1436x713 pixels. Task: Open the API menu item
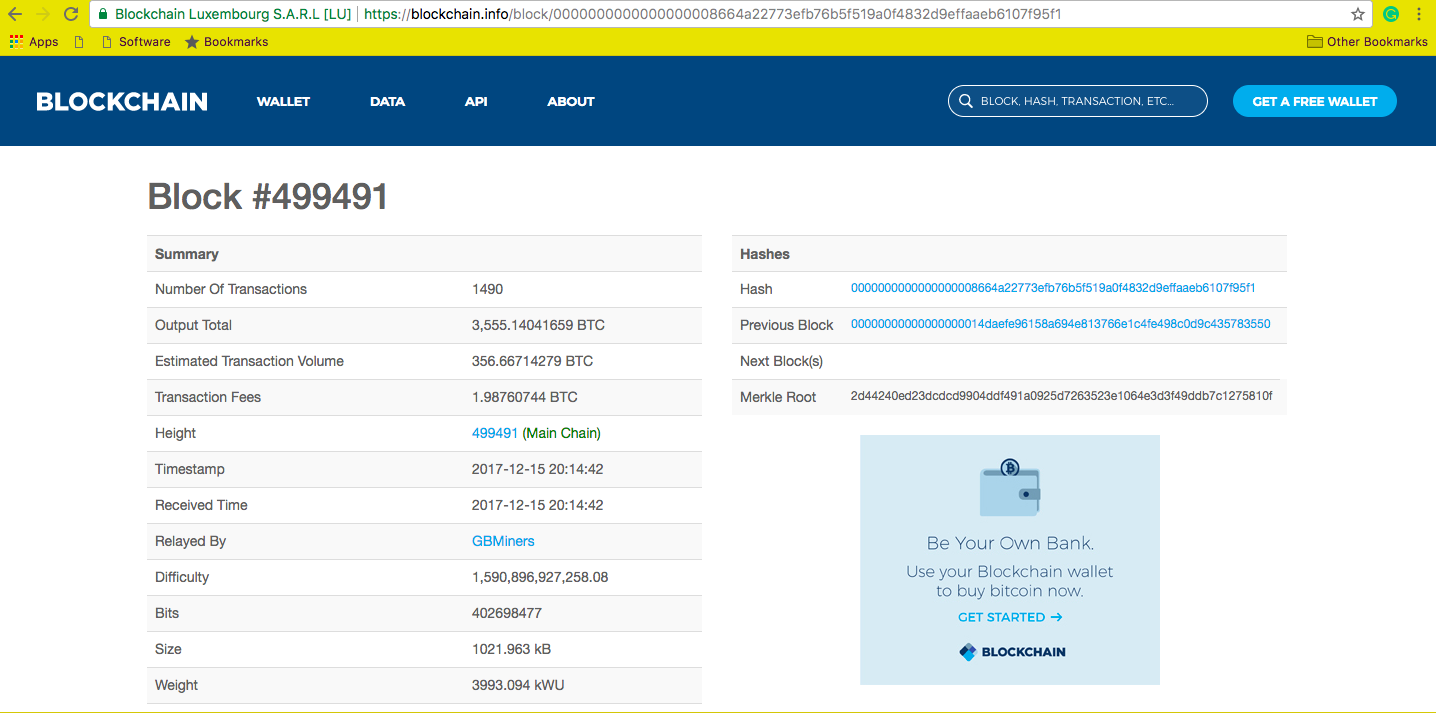pos(476,101)
